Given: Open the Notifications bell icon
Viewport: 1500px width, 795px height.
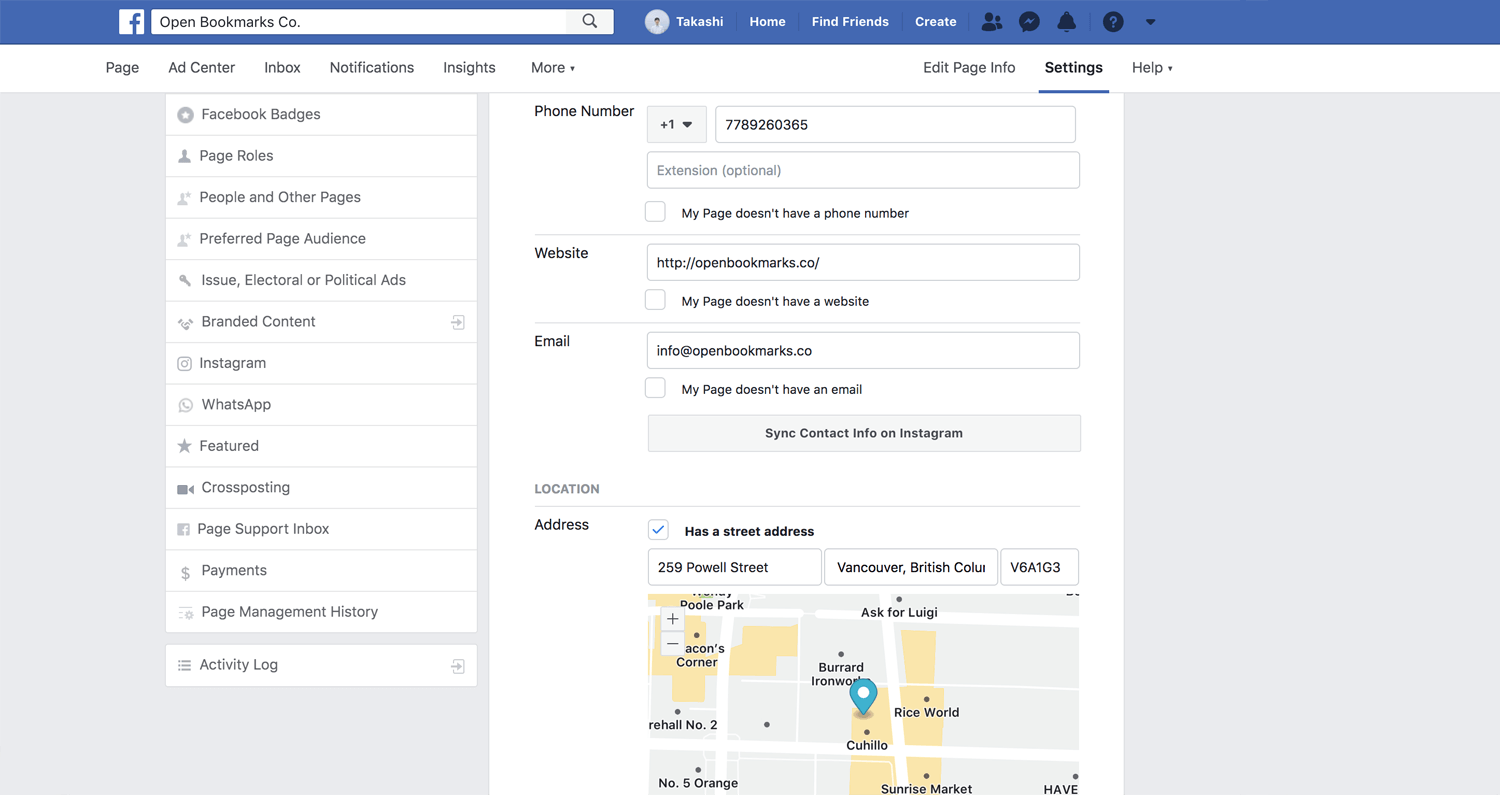Looking at the screenshot, I should click(1067, 21).
